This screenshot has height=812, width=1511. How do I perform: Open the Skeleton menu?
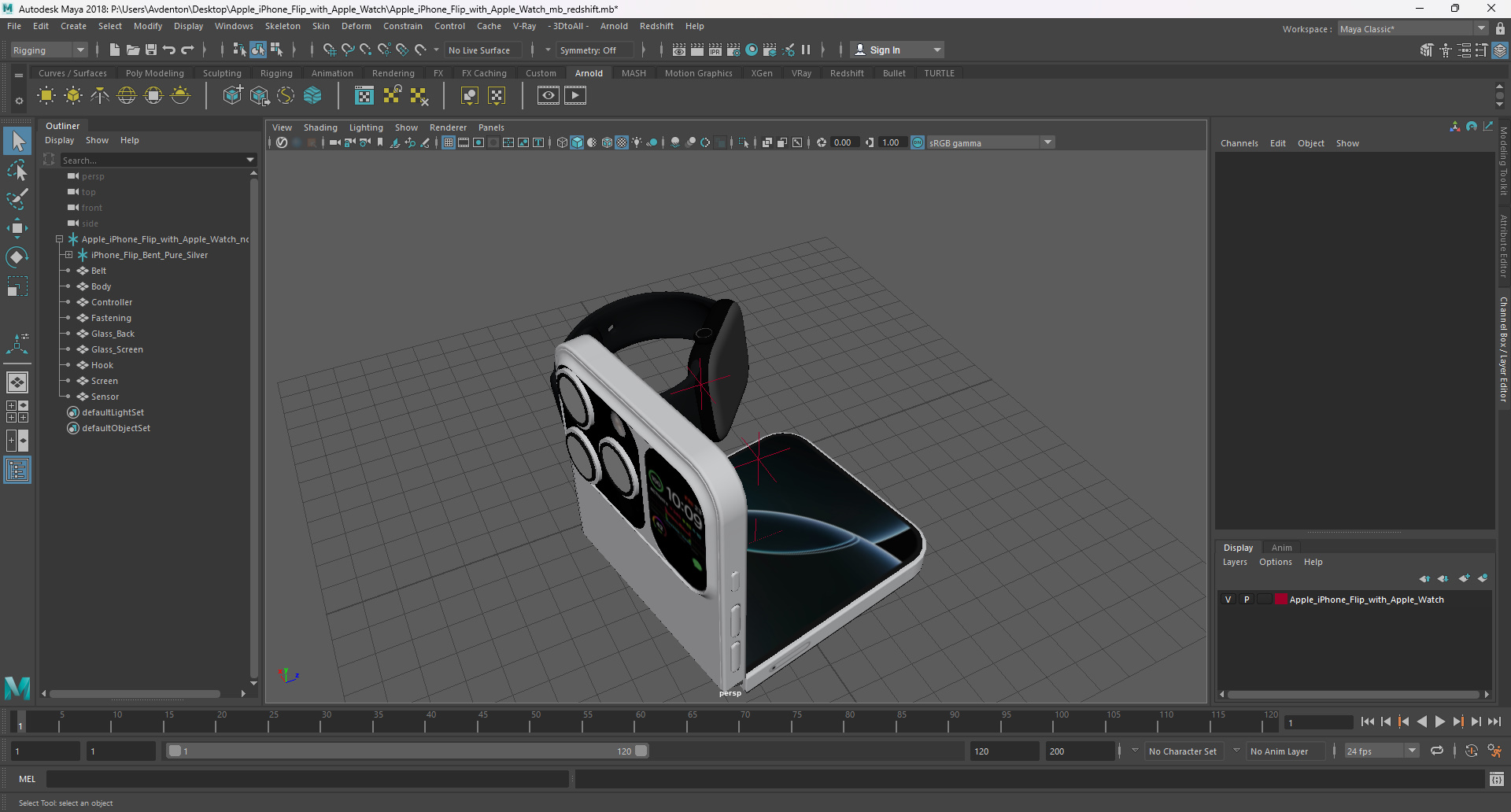click(283, 26)
